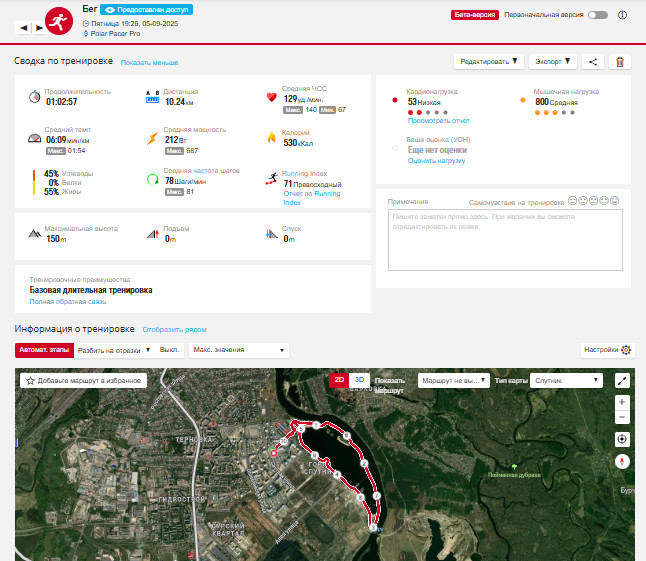Select the first (worst) feeling smiley
Screen dimensions: 646x561
572,201
